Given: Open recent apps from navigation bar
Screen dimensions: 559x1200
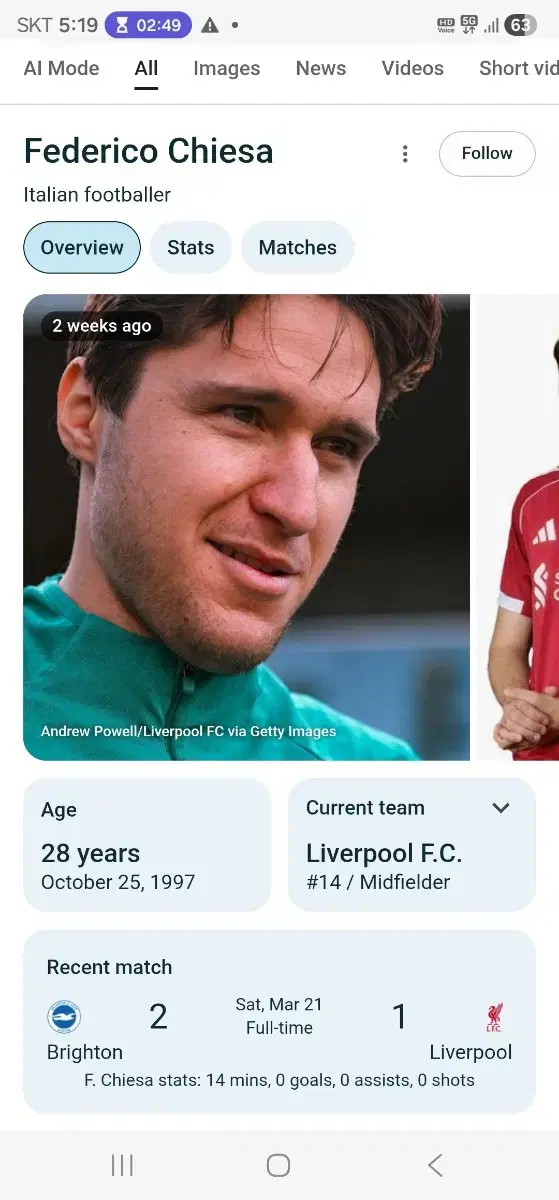Looking at the screenshot, I should 122,1165.
